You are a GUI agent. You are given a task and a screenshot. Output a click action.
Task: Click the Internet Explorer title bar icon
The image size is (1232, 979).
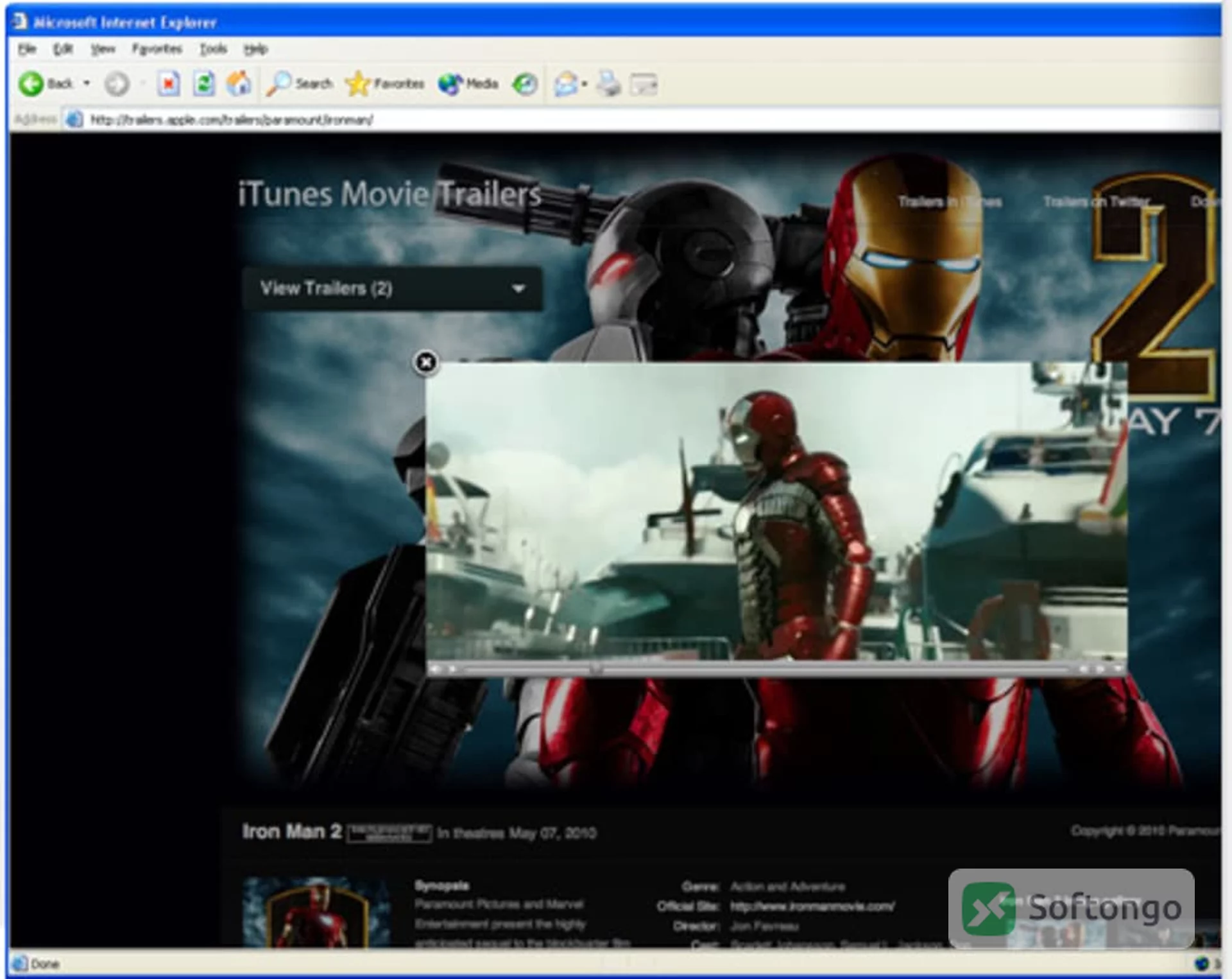[21, 22]
